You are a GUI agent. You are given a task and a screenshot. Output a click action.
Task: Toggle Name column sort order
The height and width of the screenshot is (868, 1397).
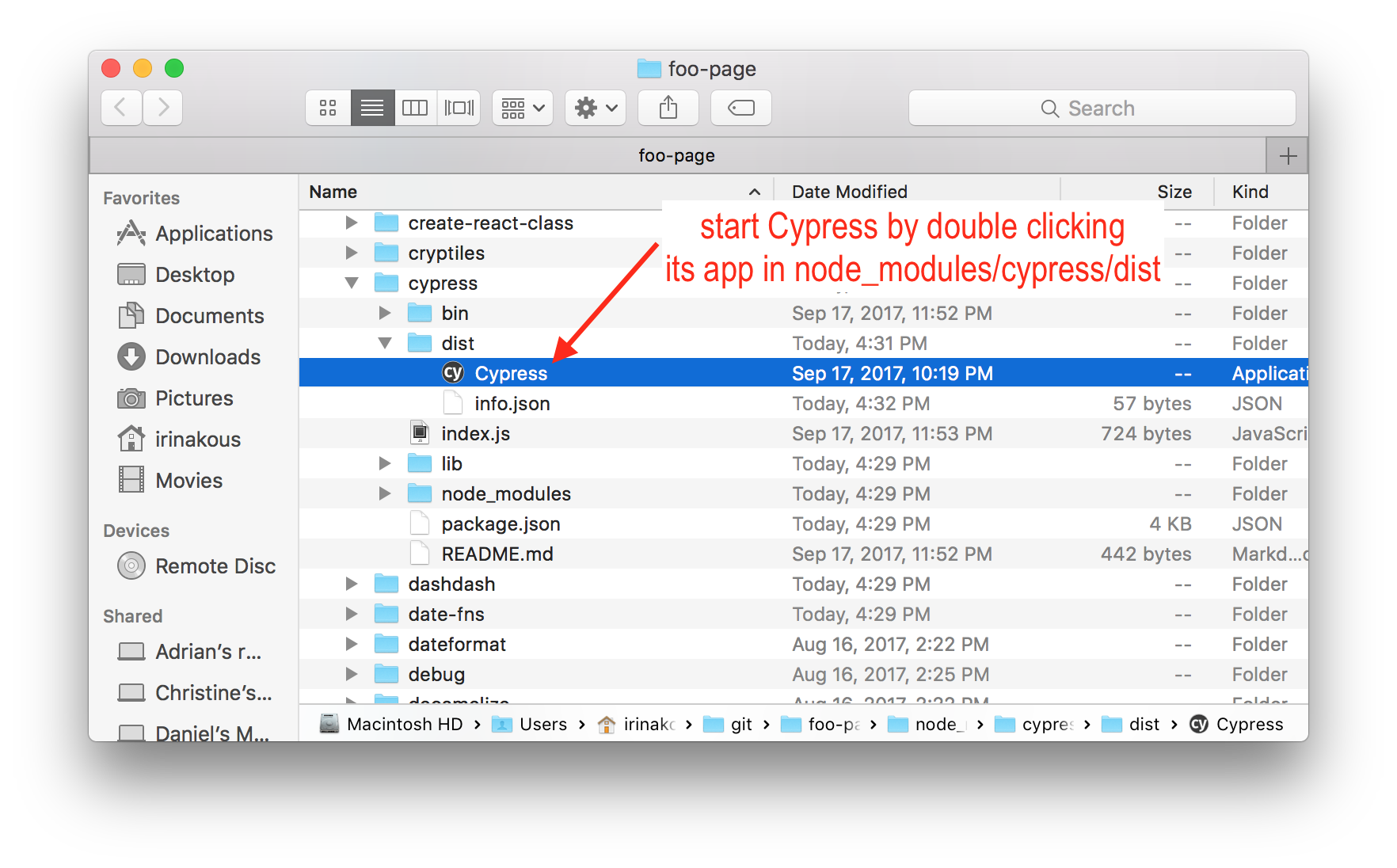pos(333,191)
